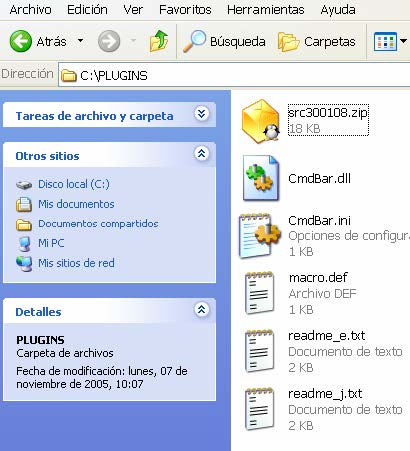The height and width of the screenshot is (451, 410).
Task: Expand the Tareas de archivo y carpeta panel
Action: [x=202, y=114]
